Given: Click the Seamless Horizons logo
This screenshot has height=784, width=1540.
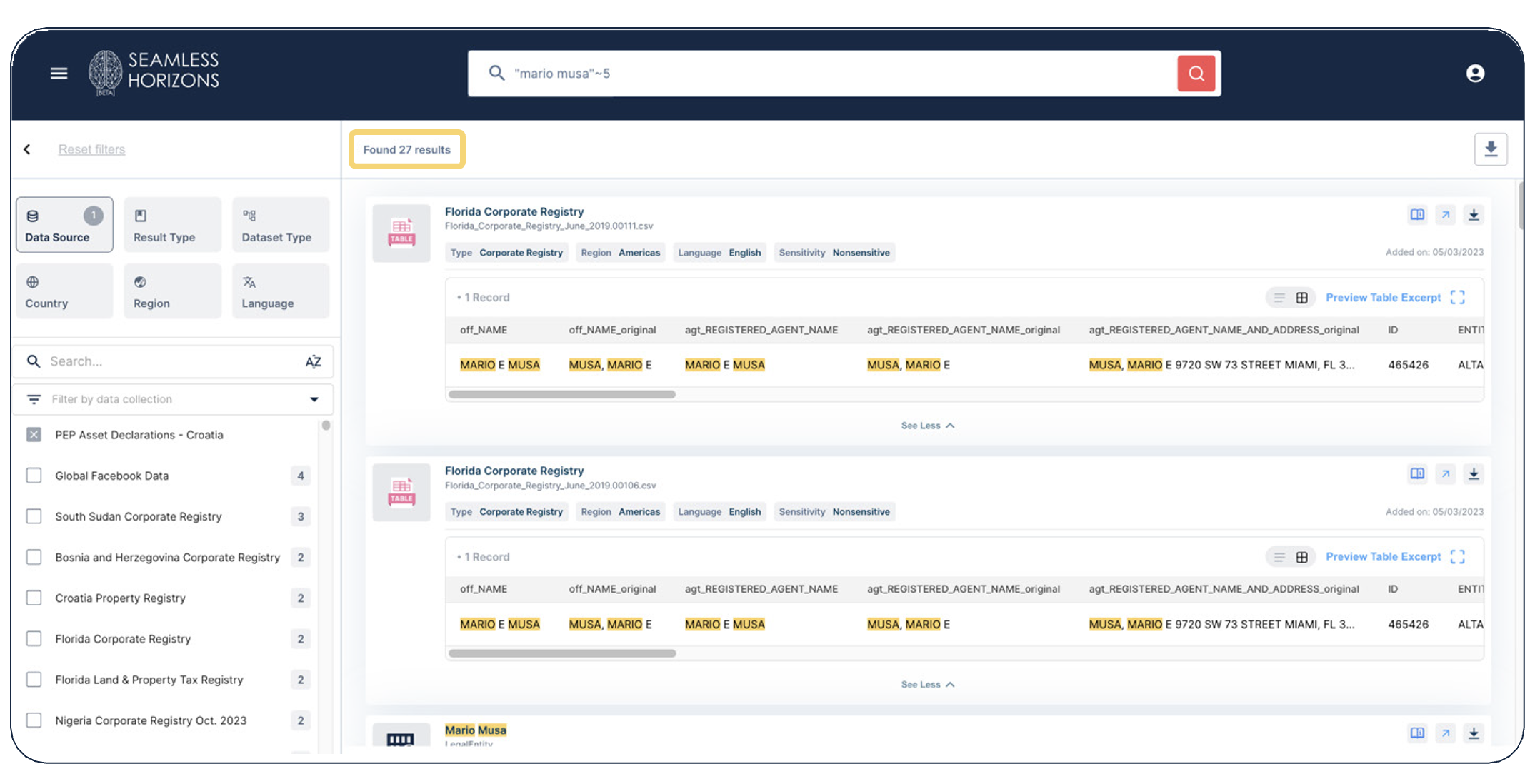Looking at the screenshot, I should 154,73.
